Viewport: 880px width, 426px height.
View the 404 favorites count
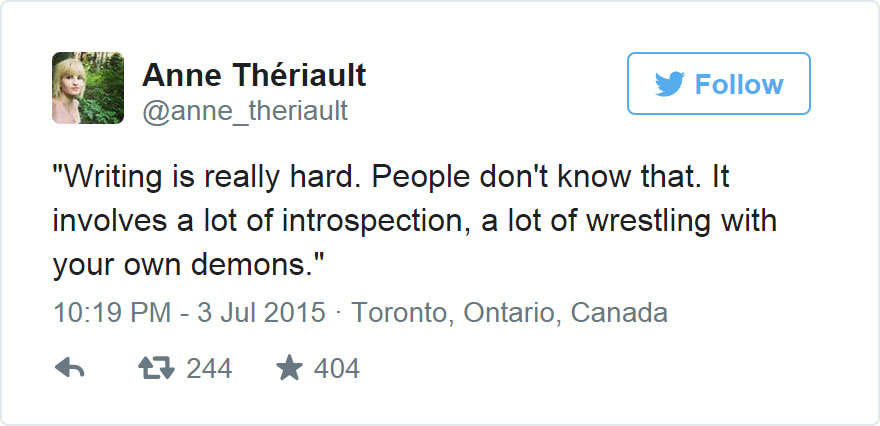[x=336, y=369]
